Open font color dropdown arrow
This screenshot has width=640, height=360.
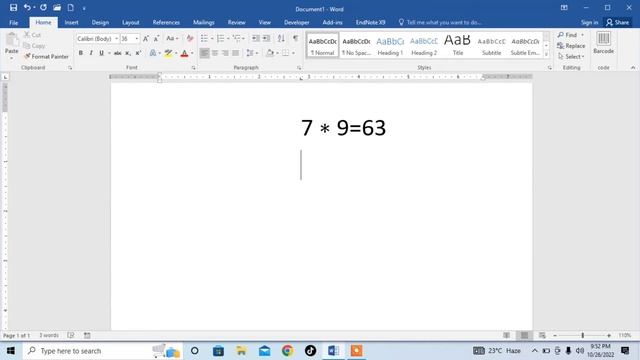point(192,53)
